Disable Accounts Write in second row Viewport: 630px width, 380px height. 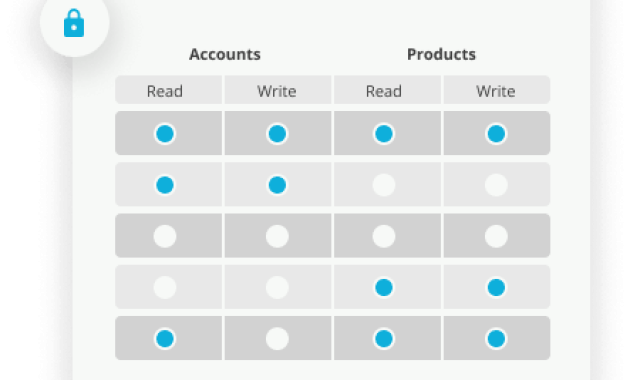[x=277, y=185]
